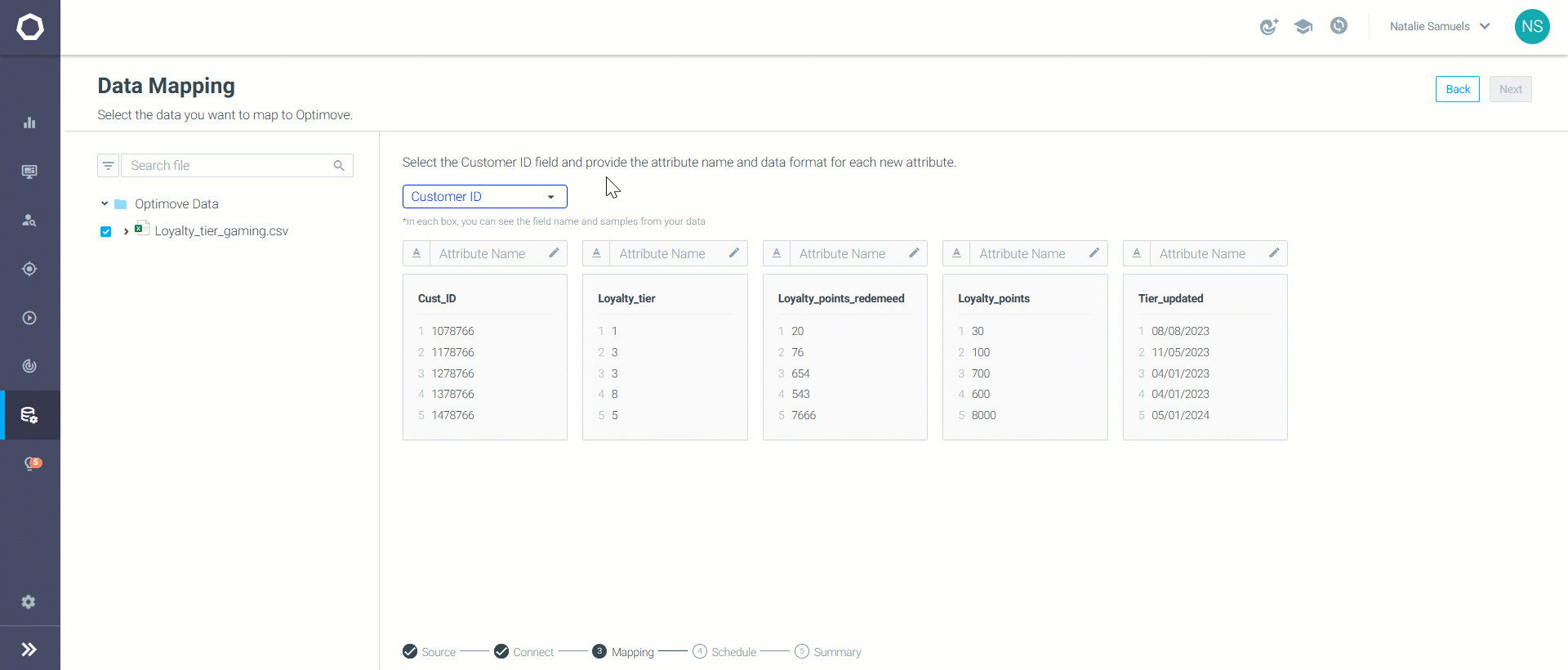The image size is (1568, 670).
Task: Open the lightbulb notifications sidebar icon
Action: click(x=31, y=463)
